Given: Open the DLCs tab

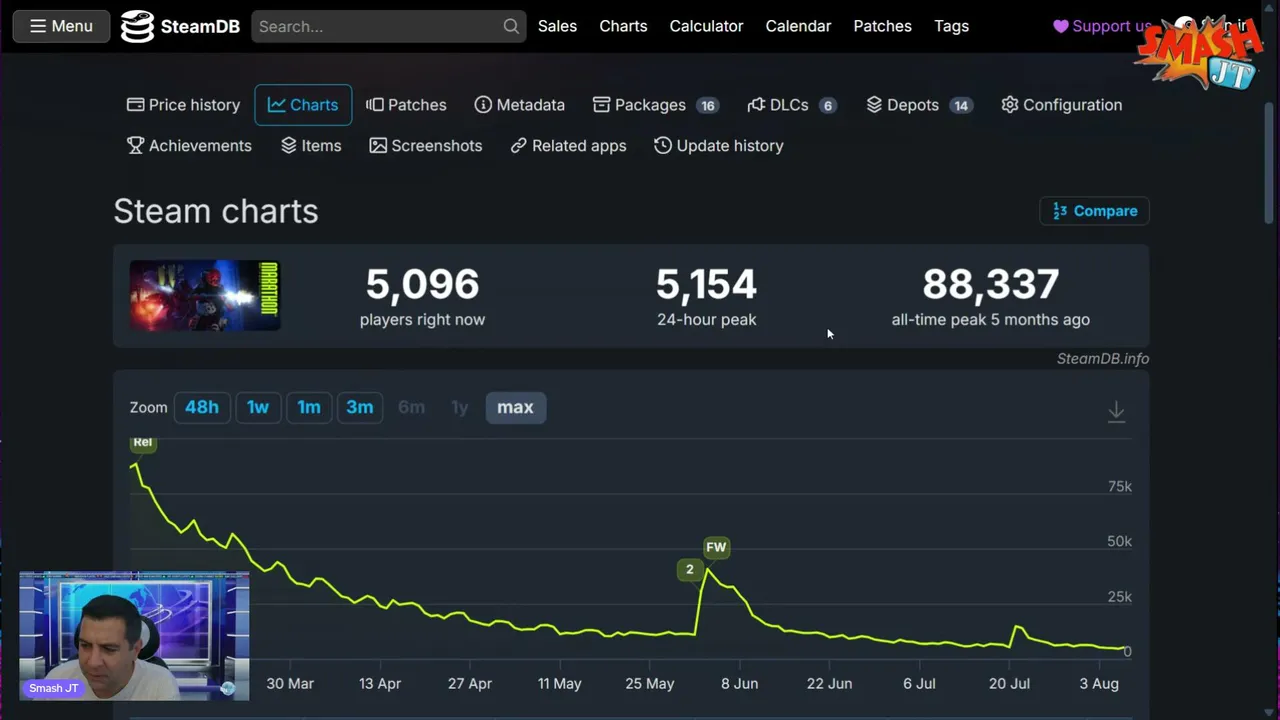Looking at the screenshot, I should click(792, 105).
